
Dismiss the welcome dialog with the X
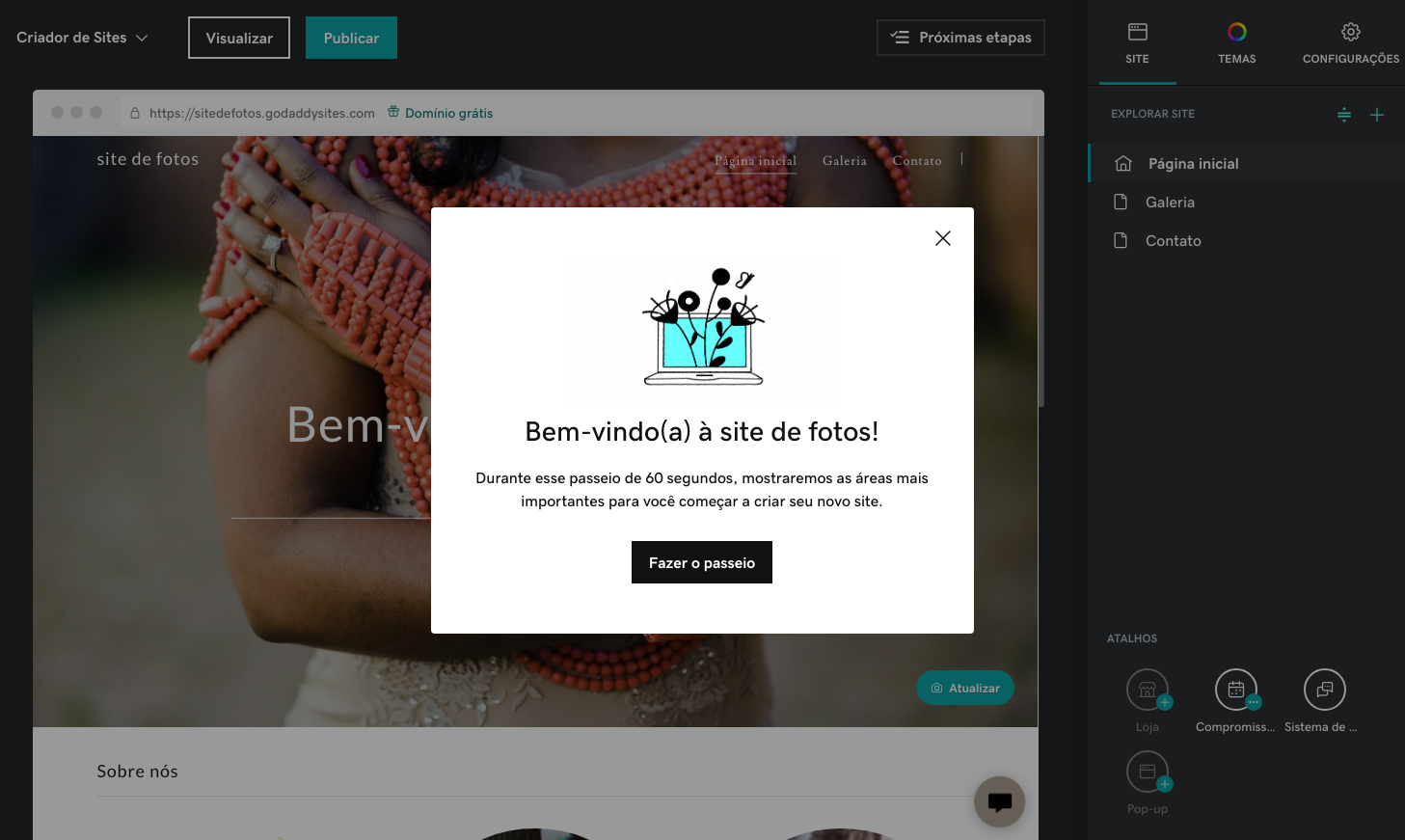[942, 237]
